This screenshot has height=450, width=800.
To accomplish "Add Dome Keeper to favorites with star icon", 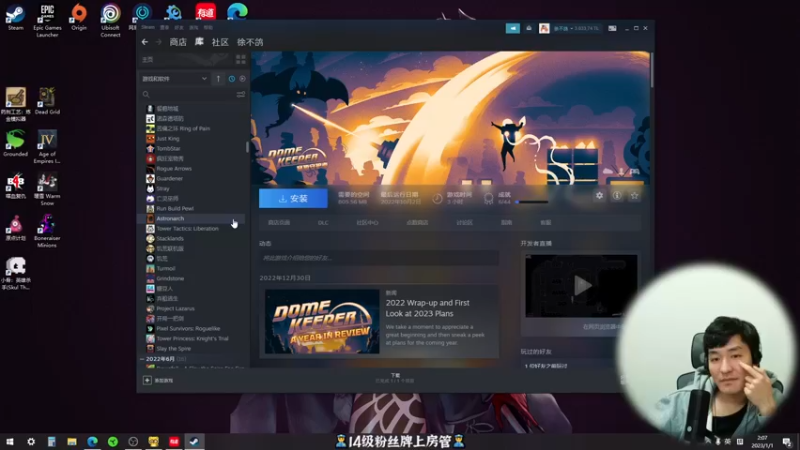I will tap(634, 195).
